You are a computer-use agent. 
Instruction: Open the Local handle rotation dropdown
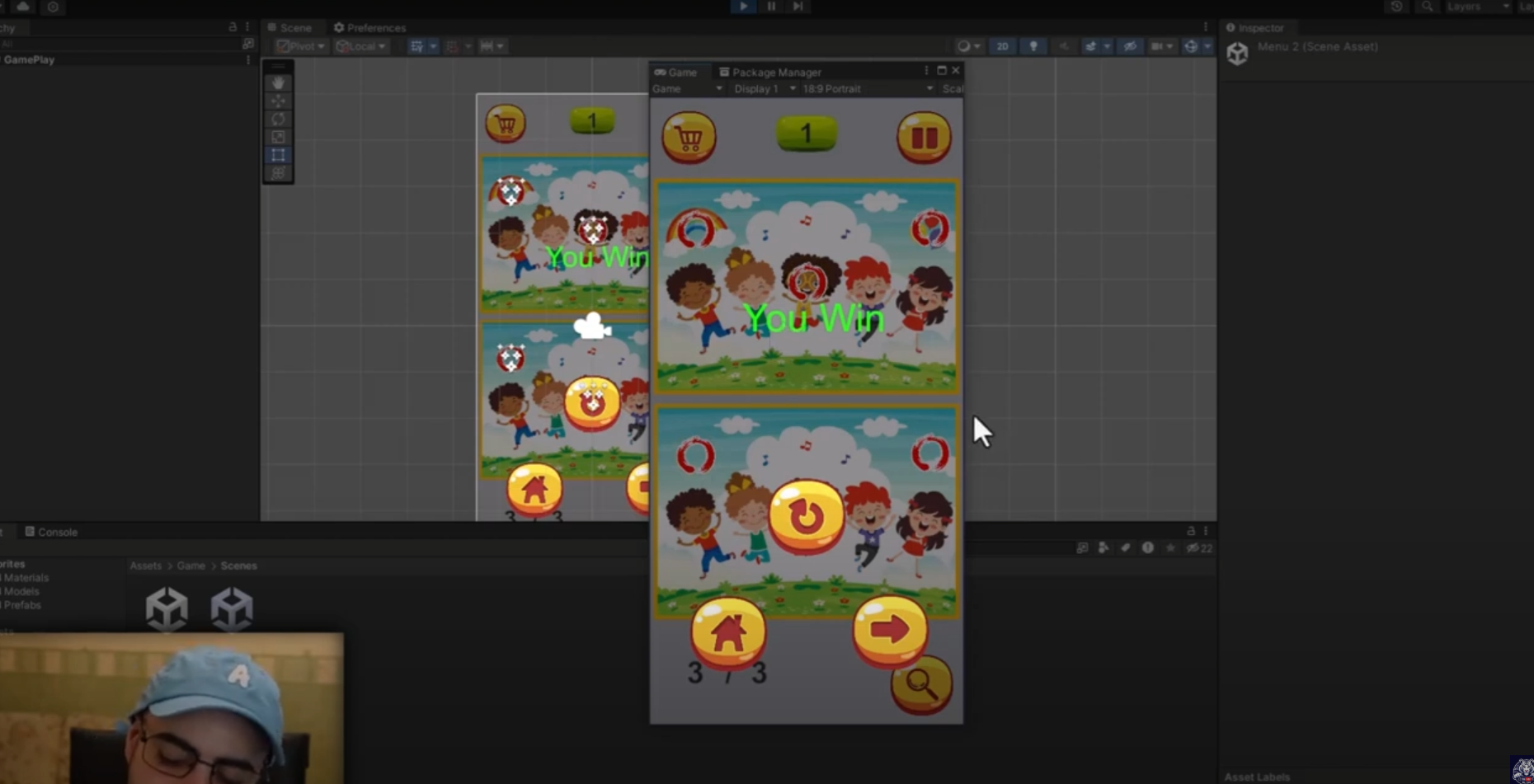(x=360, y=46)
